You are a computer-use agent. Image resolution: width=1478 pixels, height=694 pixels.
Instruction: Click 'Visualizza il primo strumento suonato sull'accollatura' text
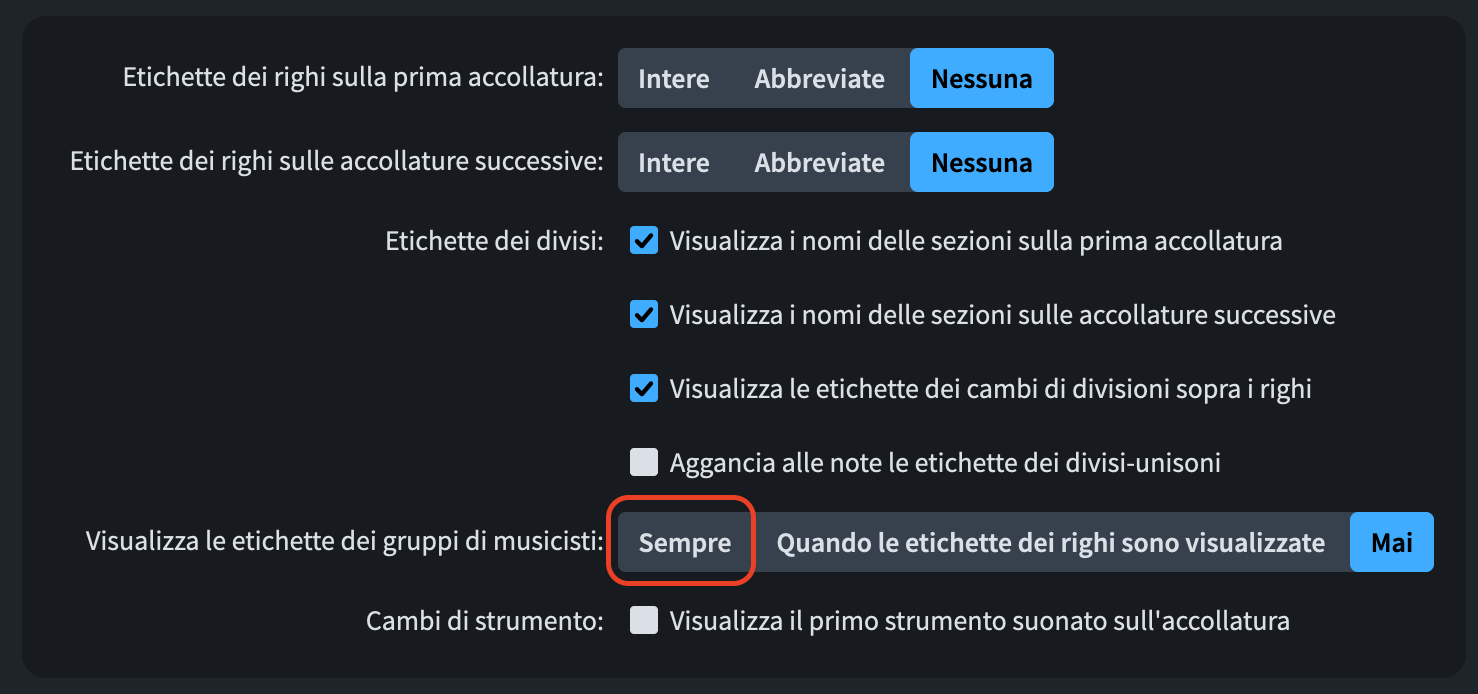point(979,621)
